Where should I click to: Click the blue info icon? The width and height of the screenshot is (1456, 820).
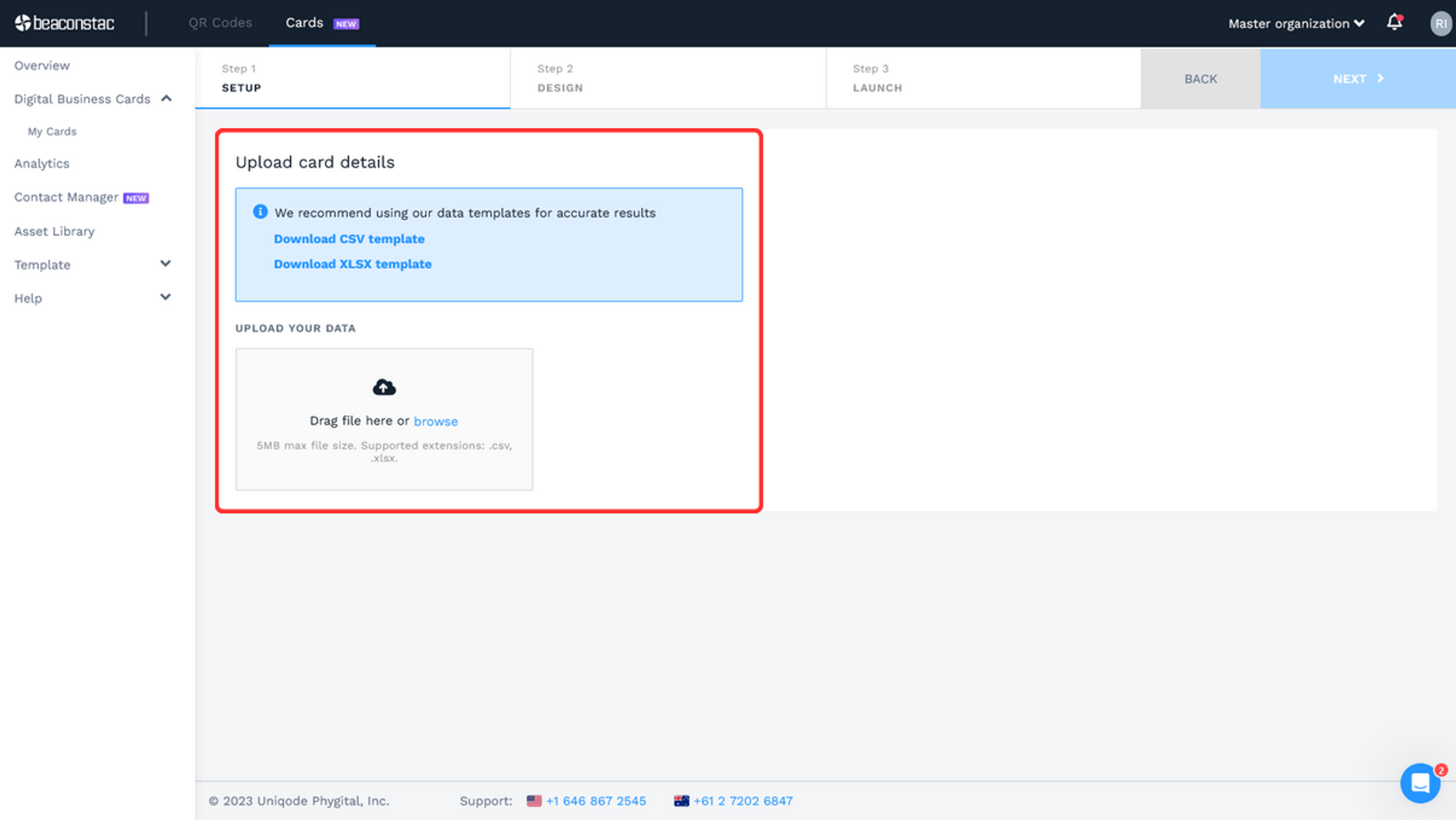tap(260, 212)
